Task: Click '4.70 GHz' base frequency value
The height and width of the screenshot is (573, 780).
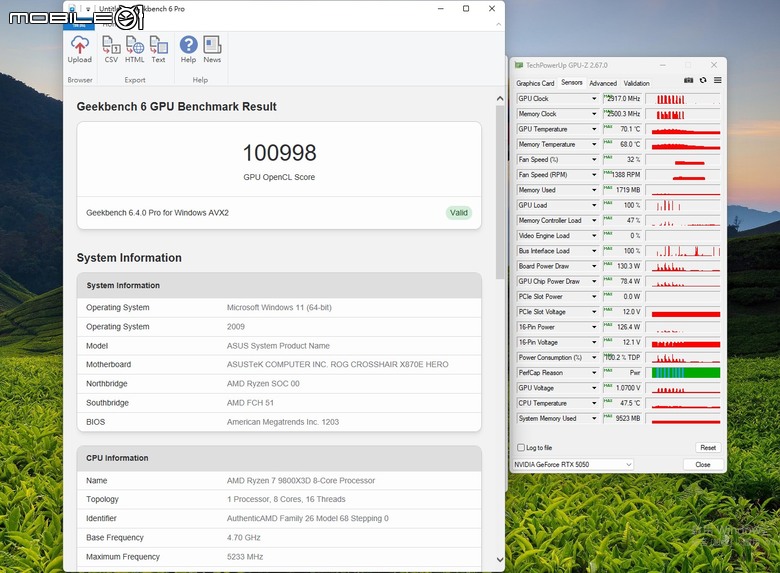Action: [244, 538]
